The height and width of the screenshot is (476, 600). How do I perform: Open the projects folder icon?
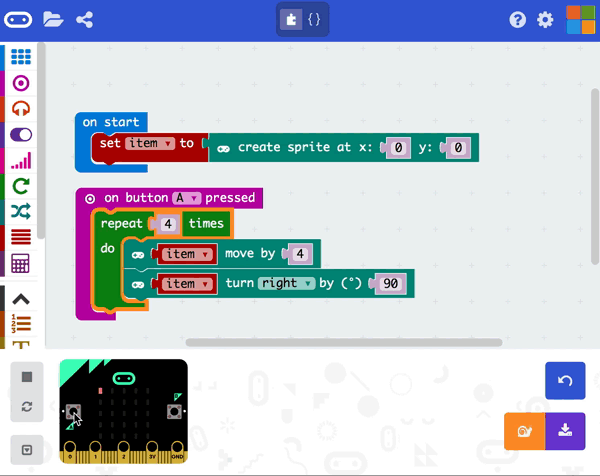point(53,19)
